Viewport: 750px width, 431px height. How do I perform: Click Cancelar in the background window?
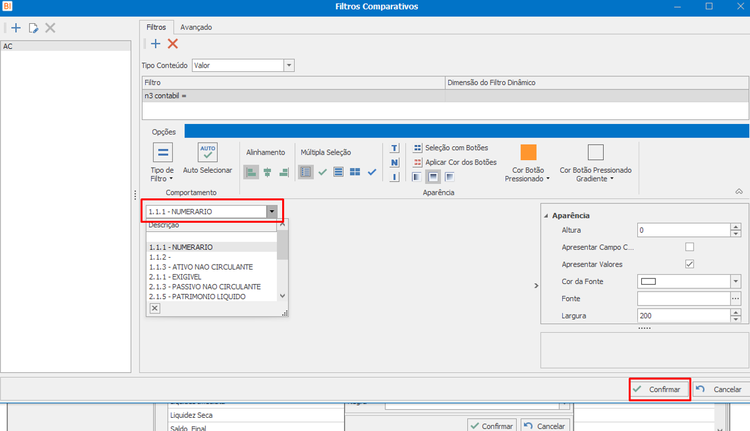point(544,425)
